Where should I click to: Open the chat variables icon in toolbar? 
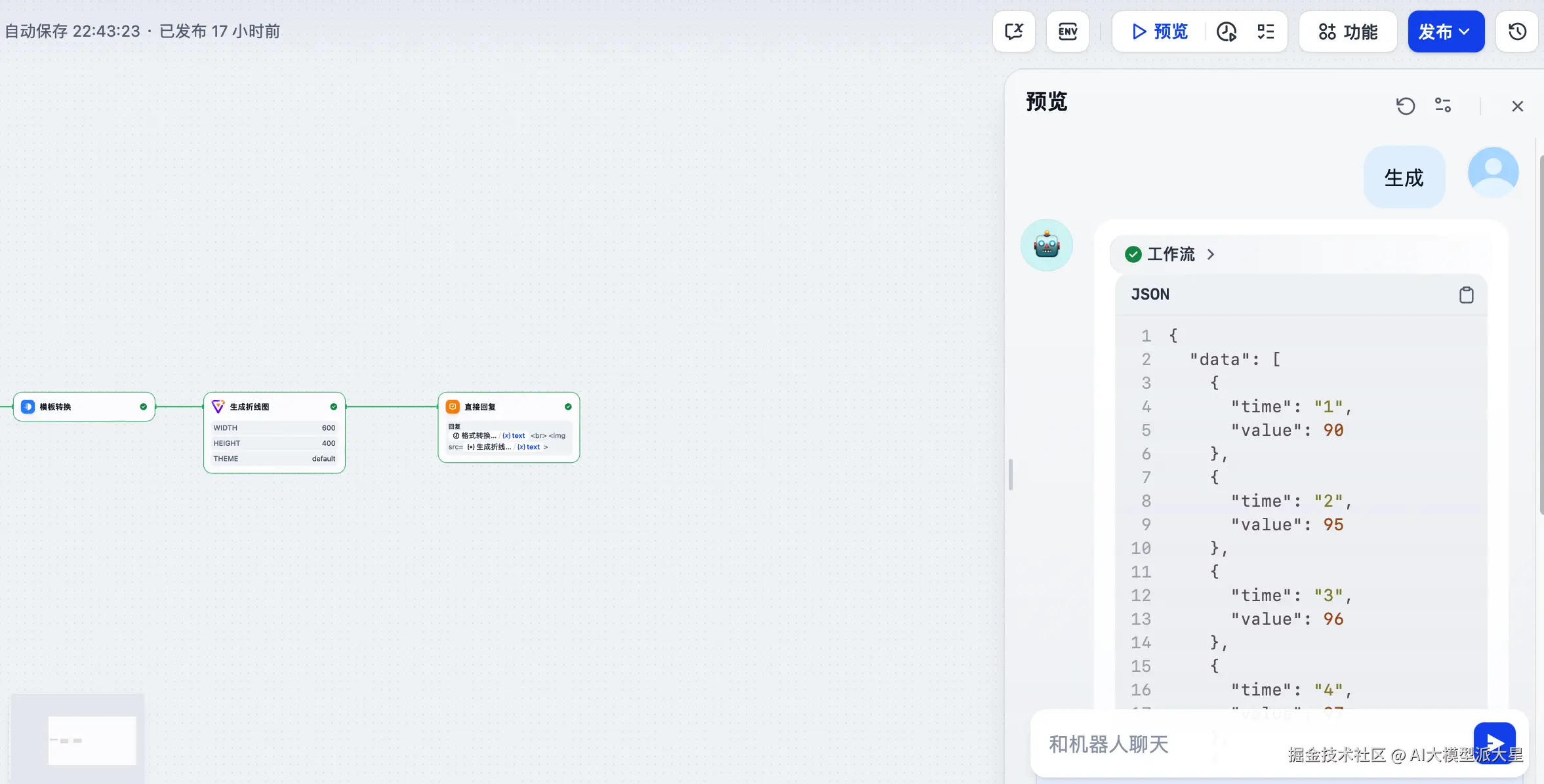pos(1014,31)
